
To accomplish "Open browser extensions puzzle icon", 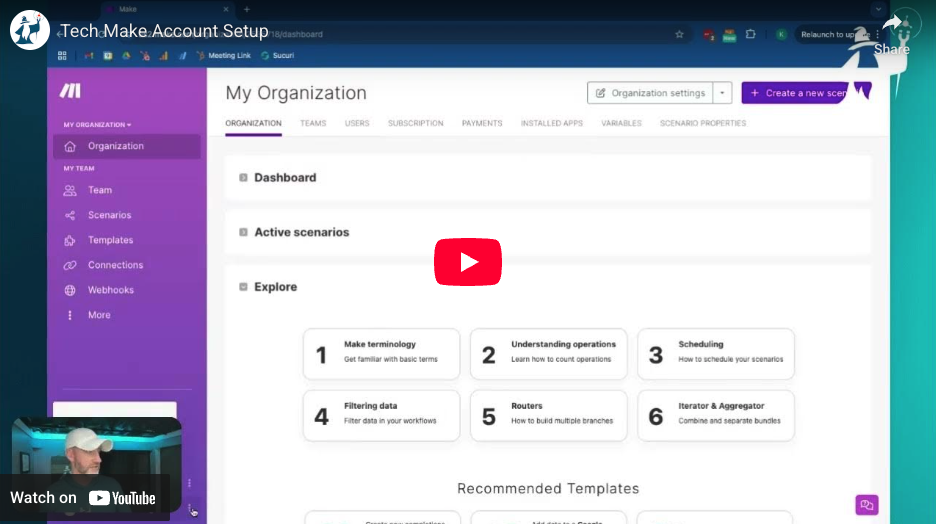I will coord(750,34).
